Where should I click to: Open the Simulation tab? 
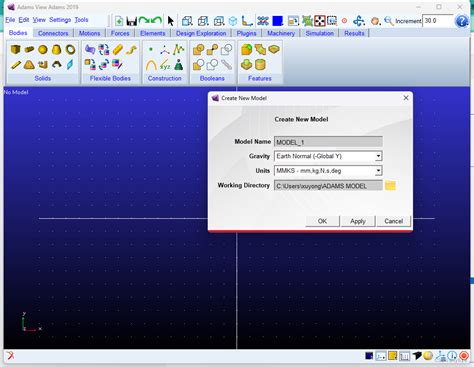tap(320, 33)
